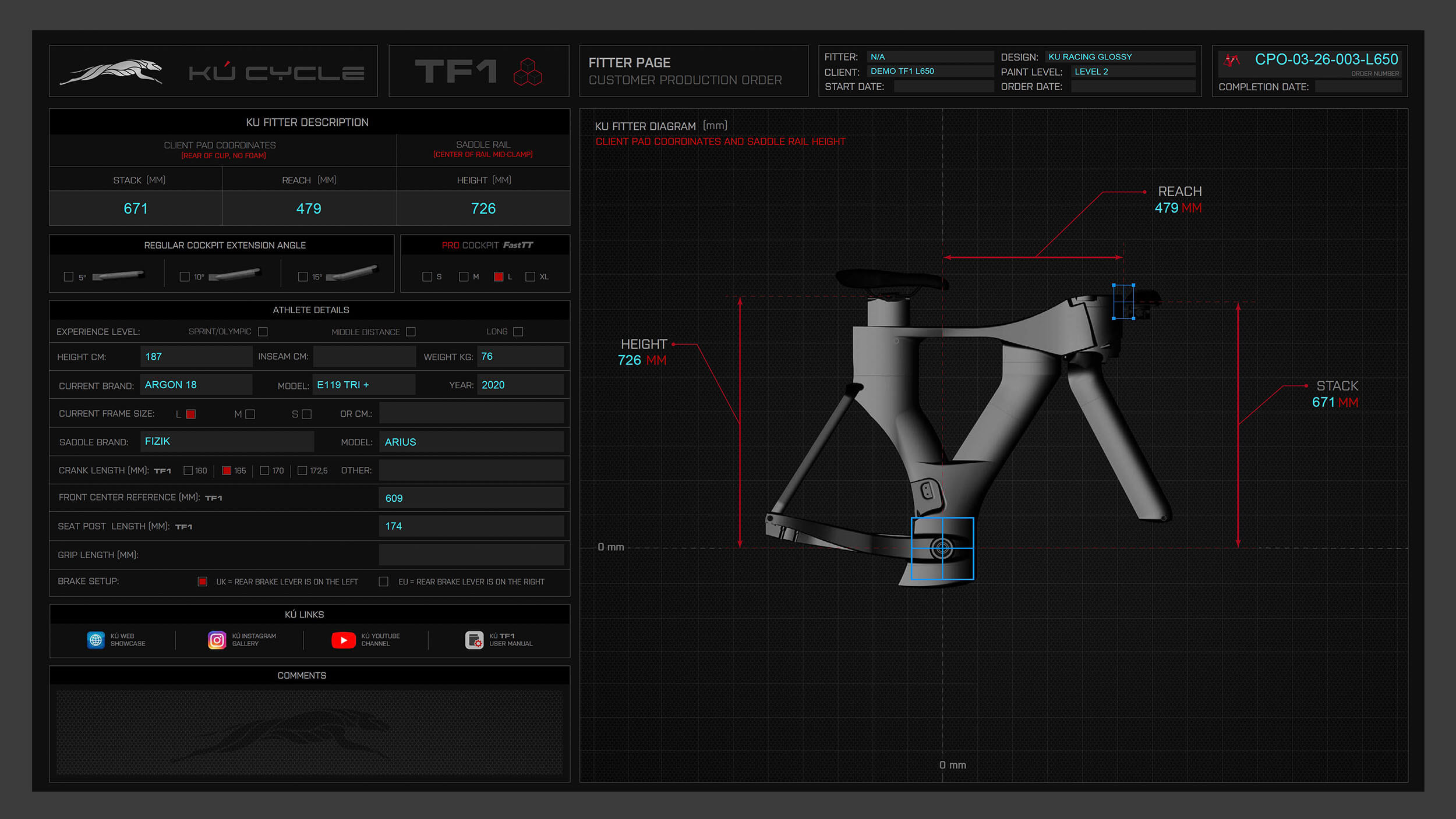Viewport: 1456px width, 819px height.
Task: Check current frame size M box
Action: (250, 414)
